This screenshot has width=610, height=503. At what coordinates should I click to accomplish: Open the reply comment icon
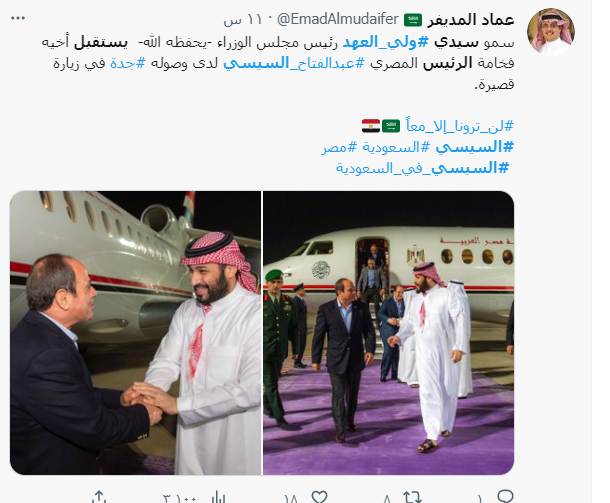click(x=505, y=496)
